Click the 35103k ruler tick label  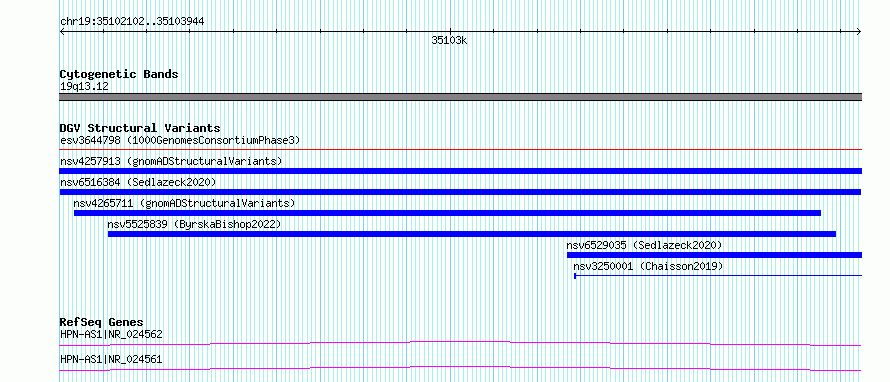(x=449, y=40)
